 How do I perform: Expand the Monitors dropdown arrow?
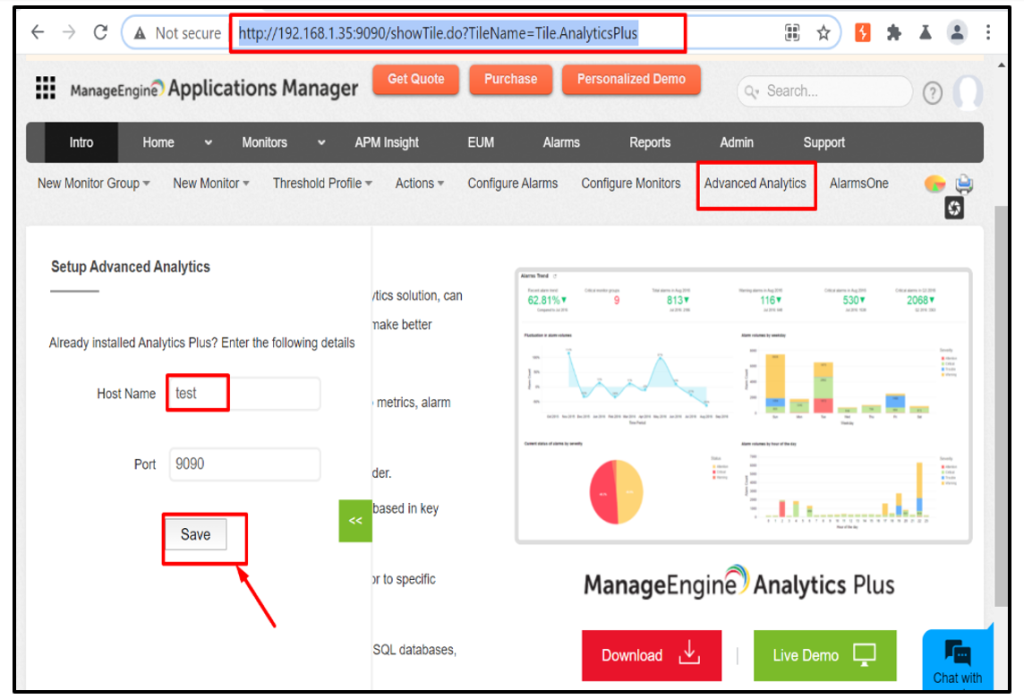coord(321,142)
